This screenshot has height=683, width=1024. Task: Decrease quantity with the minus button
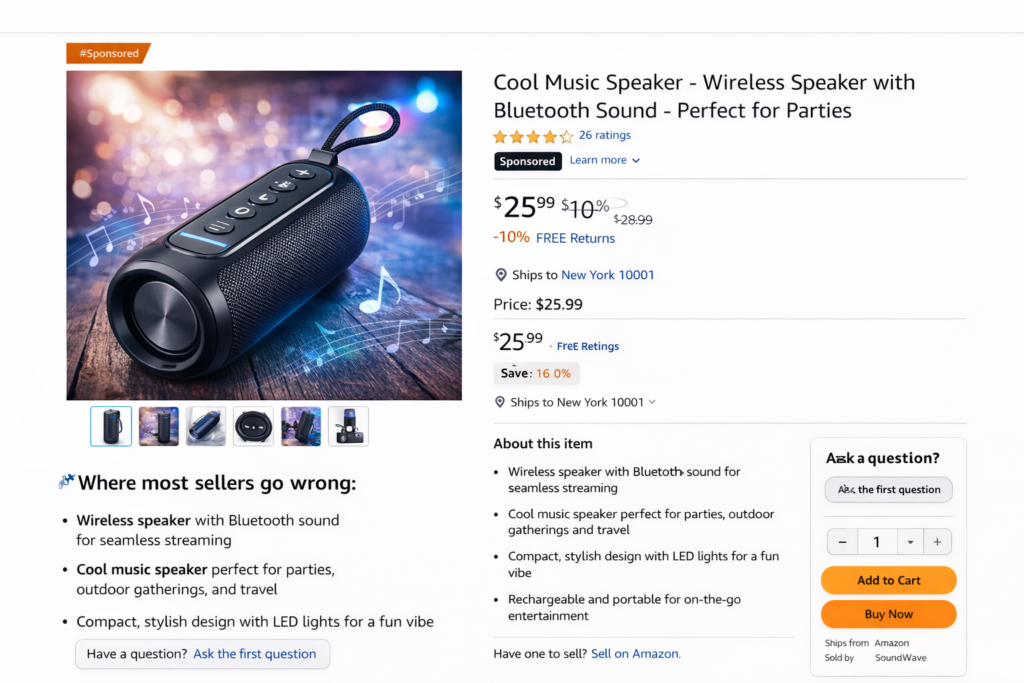[x=842, y=542]
